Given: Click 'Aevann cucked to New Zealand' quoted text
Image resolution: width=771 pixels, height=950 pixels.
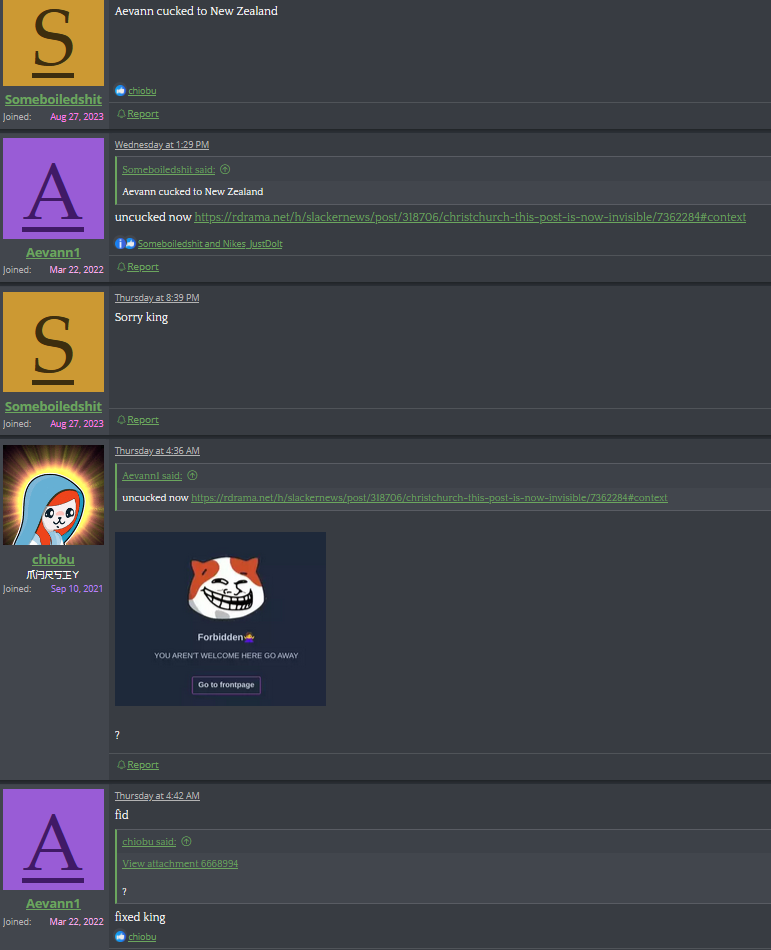Looking at the screenshot, I should pos(193,191).
